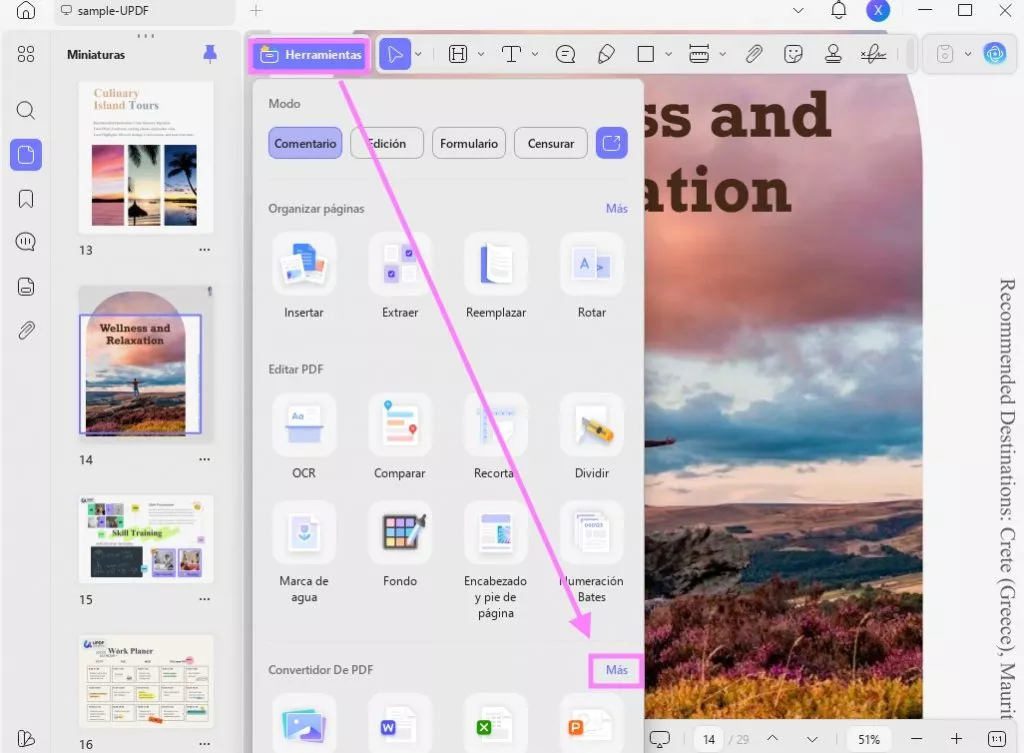
Task: Open the OCR tool
Action: click(x=304, y=426)
